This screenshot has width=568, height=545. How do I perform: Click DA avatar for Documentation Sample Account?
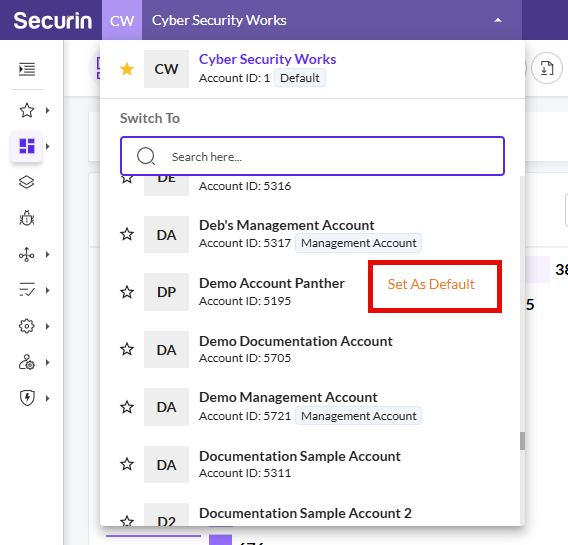click(166, 465)
